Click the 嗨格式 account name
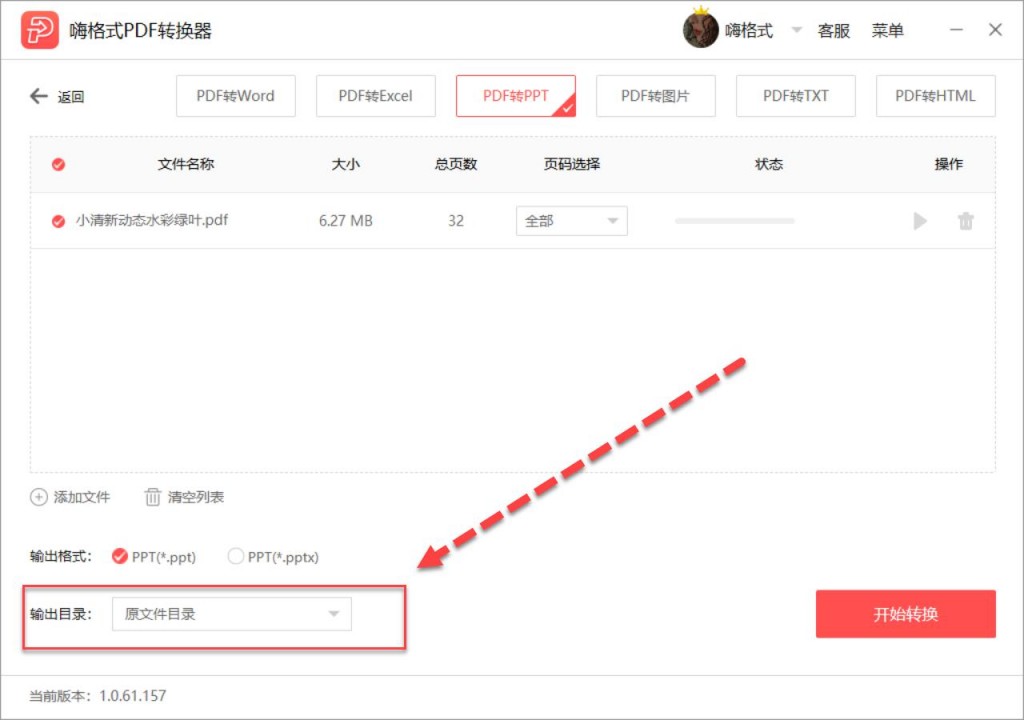The height and width of the screenshot is (720, 1024). (748, 31)
